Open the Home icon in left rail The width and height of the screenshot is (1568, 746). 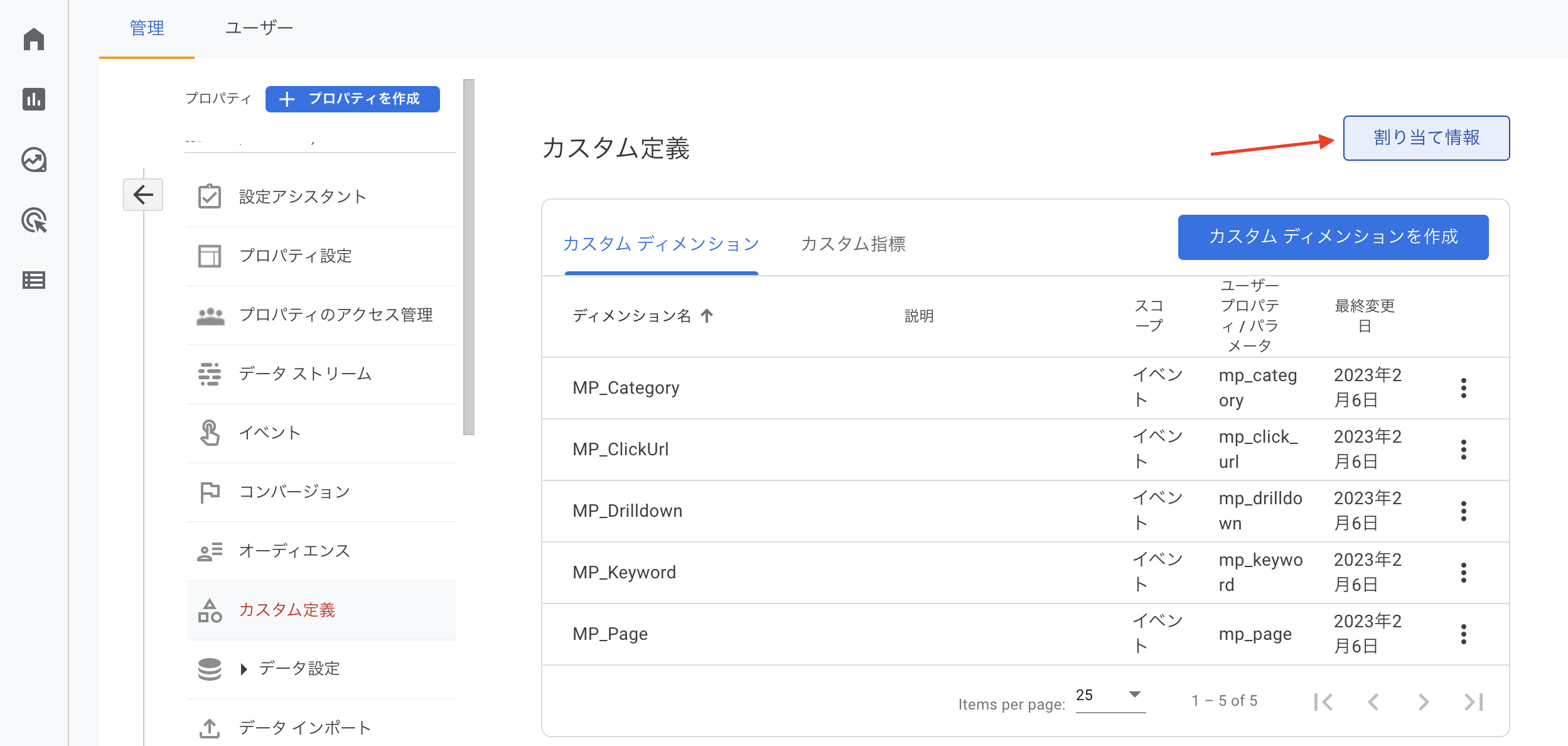(x=34, y=39)
